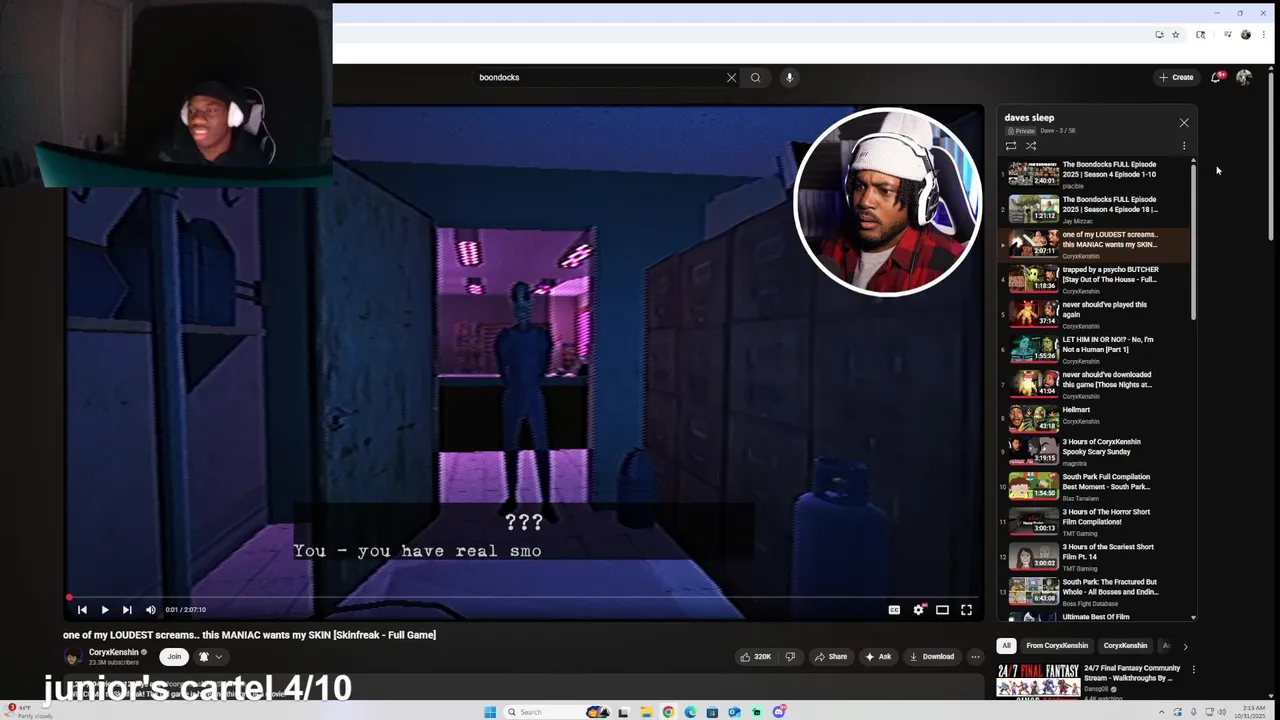Toggle closed captions CC button
The height and width of the screenshot is (720, 1280).
(x=894, y=610)
